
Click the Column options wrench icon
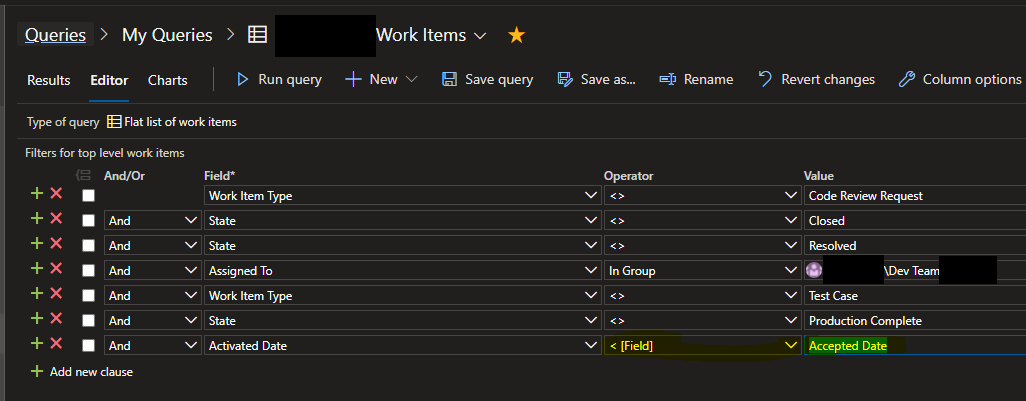[x=907, y=79]
